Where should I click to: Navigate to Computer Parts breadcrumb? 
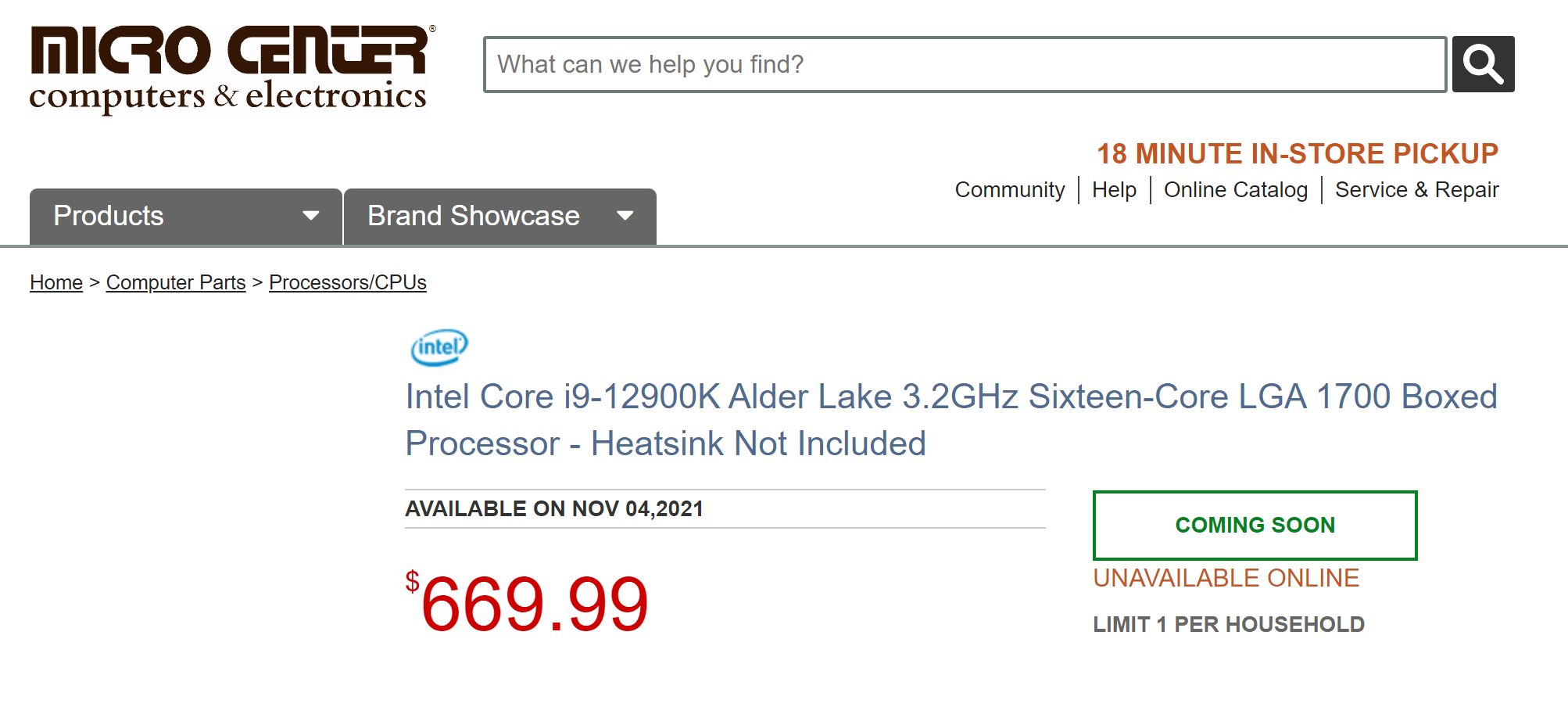click(176, 282)
